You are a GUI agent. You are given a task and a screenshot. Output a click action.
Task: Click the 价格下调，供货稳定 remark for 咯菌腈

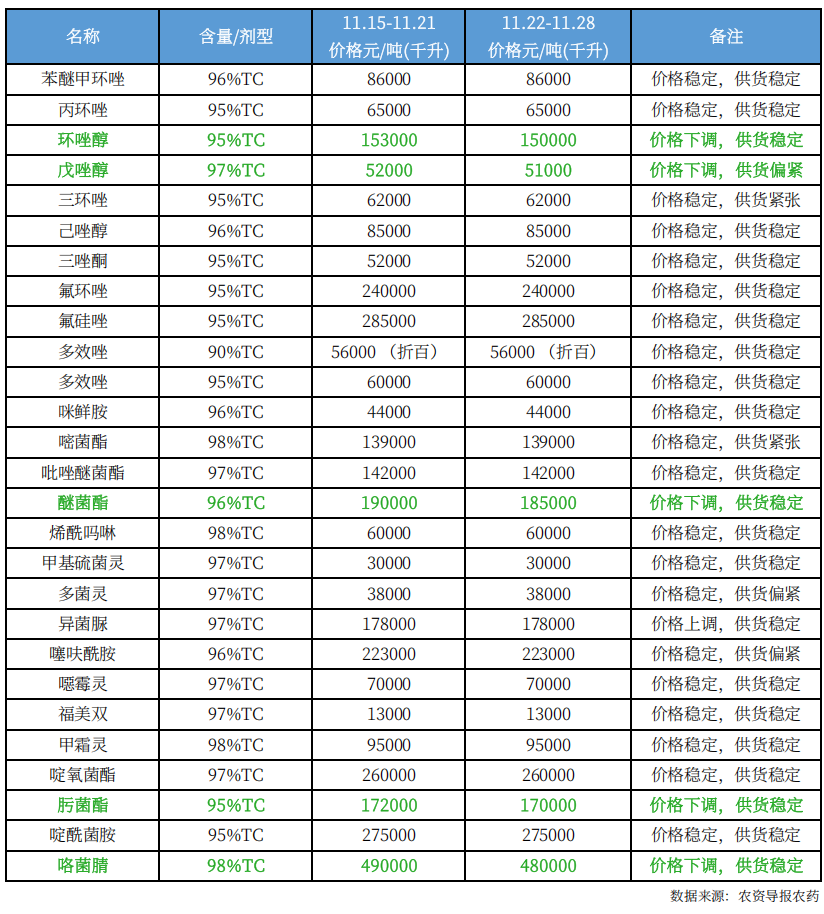tap(726, 866)
